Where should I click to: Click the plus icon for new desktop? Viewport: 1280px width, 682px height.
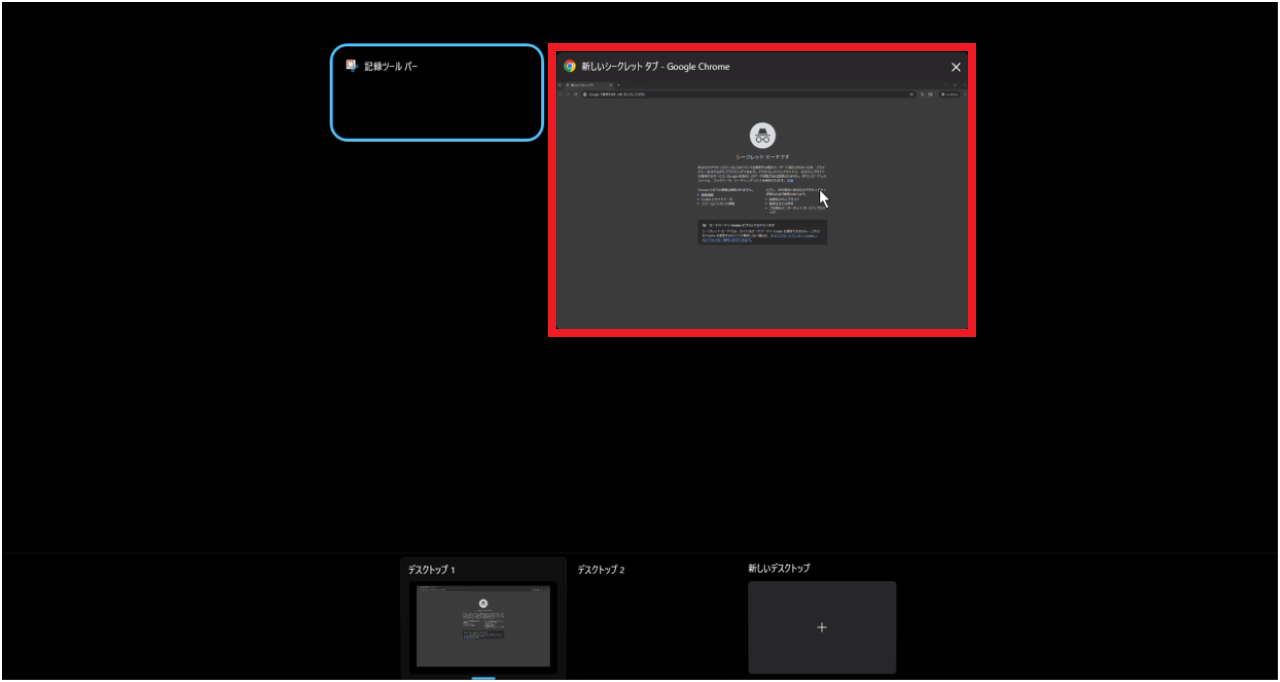click(822, 628)
